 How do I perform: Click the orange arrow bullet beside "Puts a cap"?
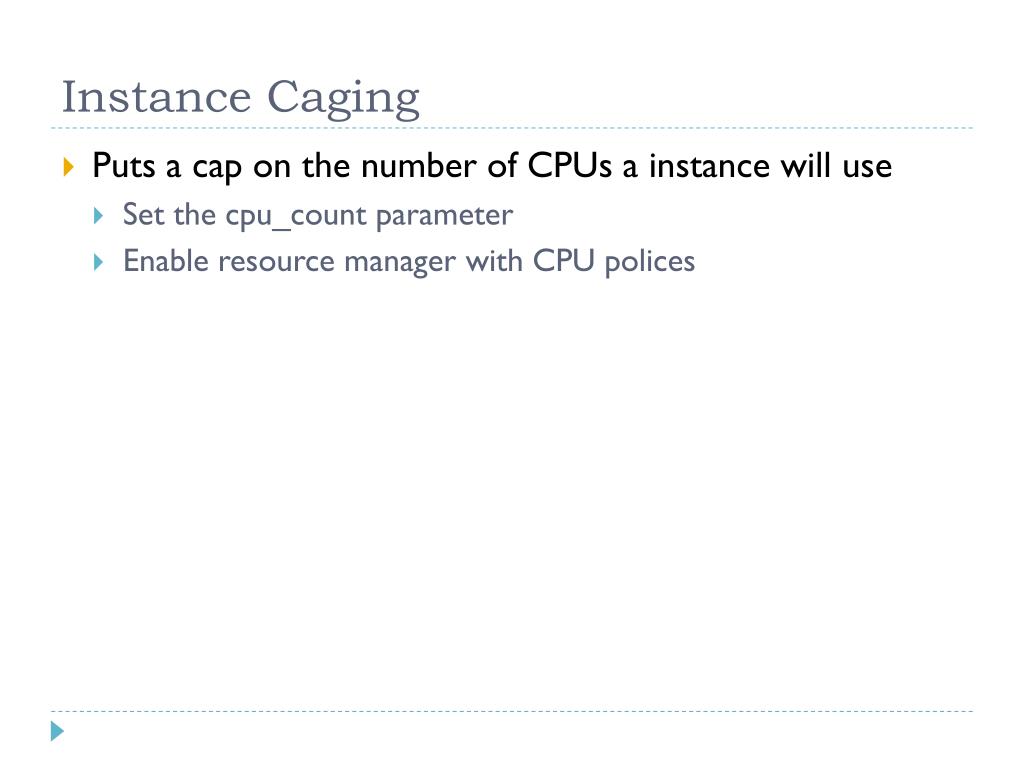(x=69, y=167)
